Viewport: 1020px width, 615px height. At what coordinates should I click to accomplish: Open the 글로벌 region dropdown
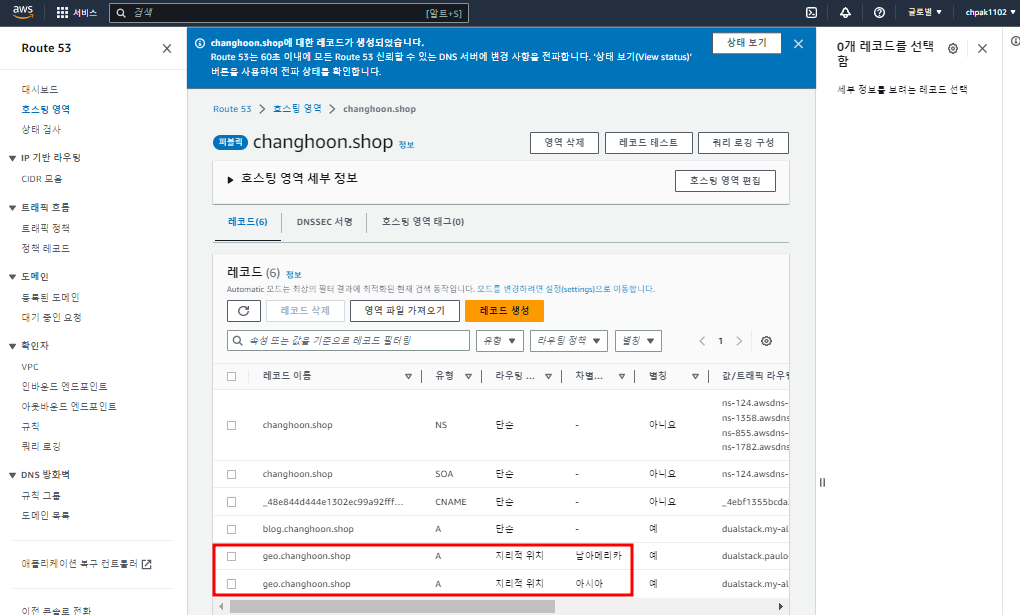click(924, 12)
